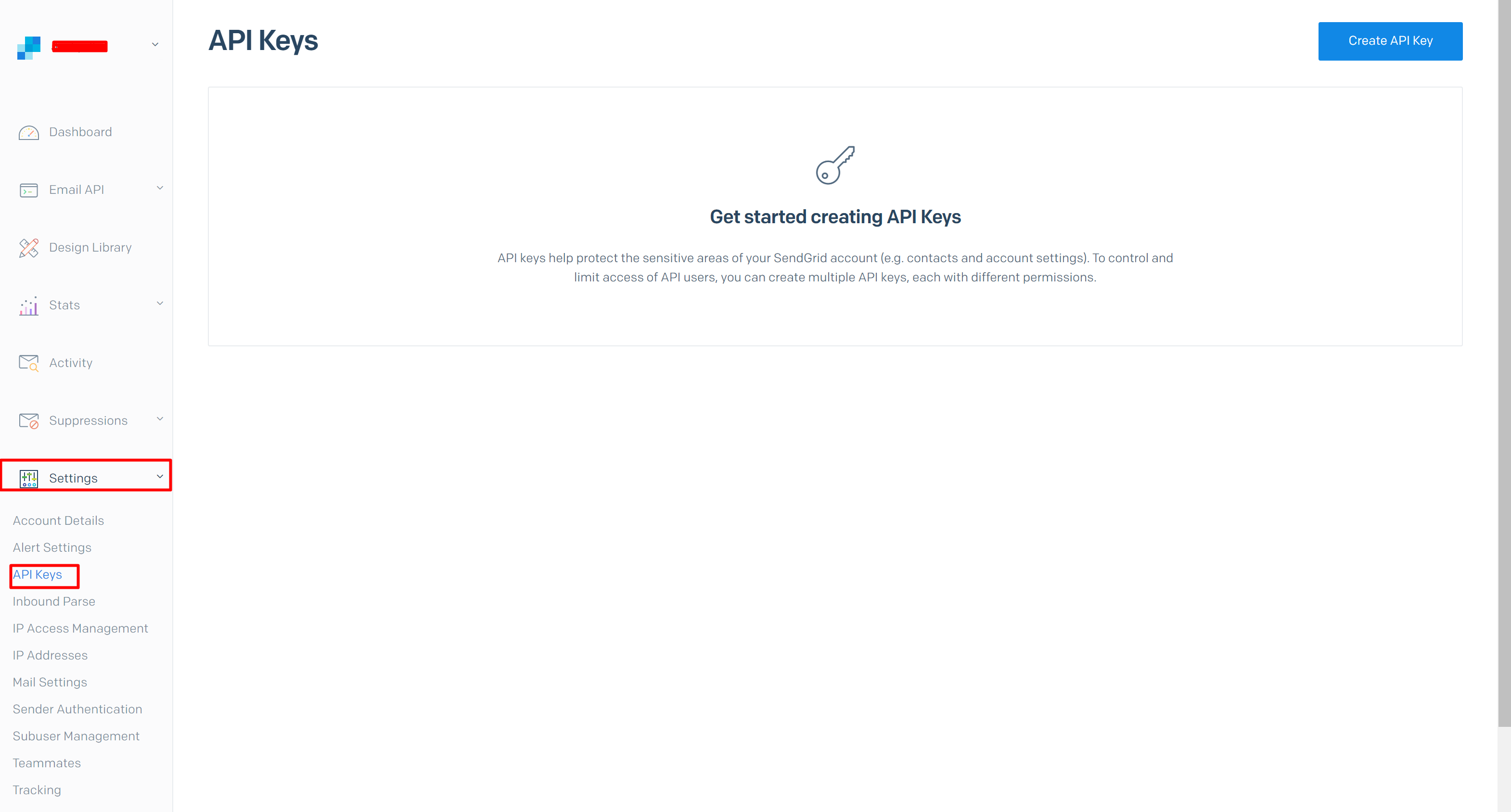Click the Design Library sidebar icon
This screenshot has height=812, width=1511.
[29, 247]
